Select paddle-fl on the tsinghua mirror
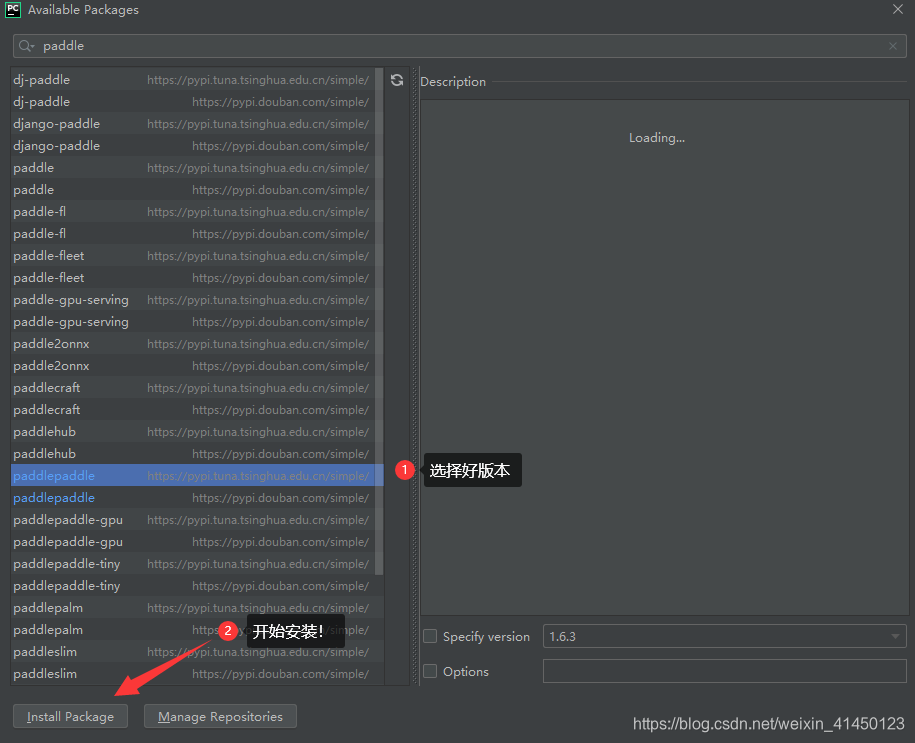The image size is (915, 743). 193,212
